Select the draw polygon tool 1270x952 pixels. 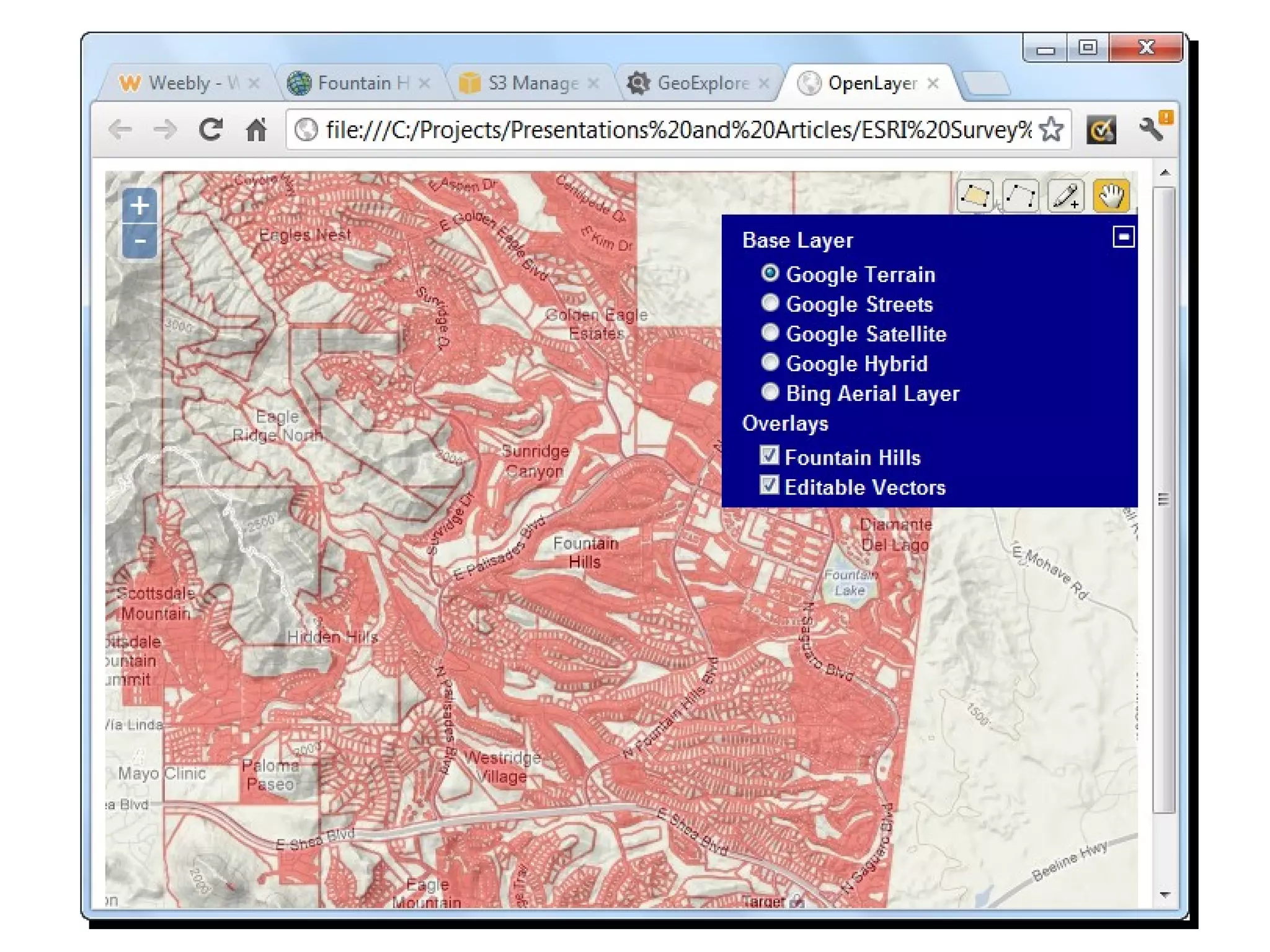pyautogui.click(x=974, y=196)
